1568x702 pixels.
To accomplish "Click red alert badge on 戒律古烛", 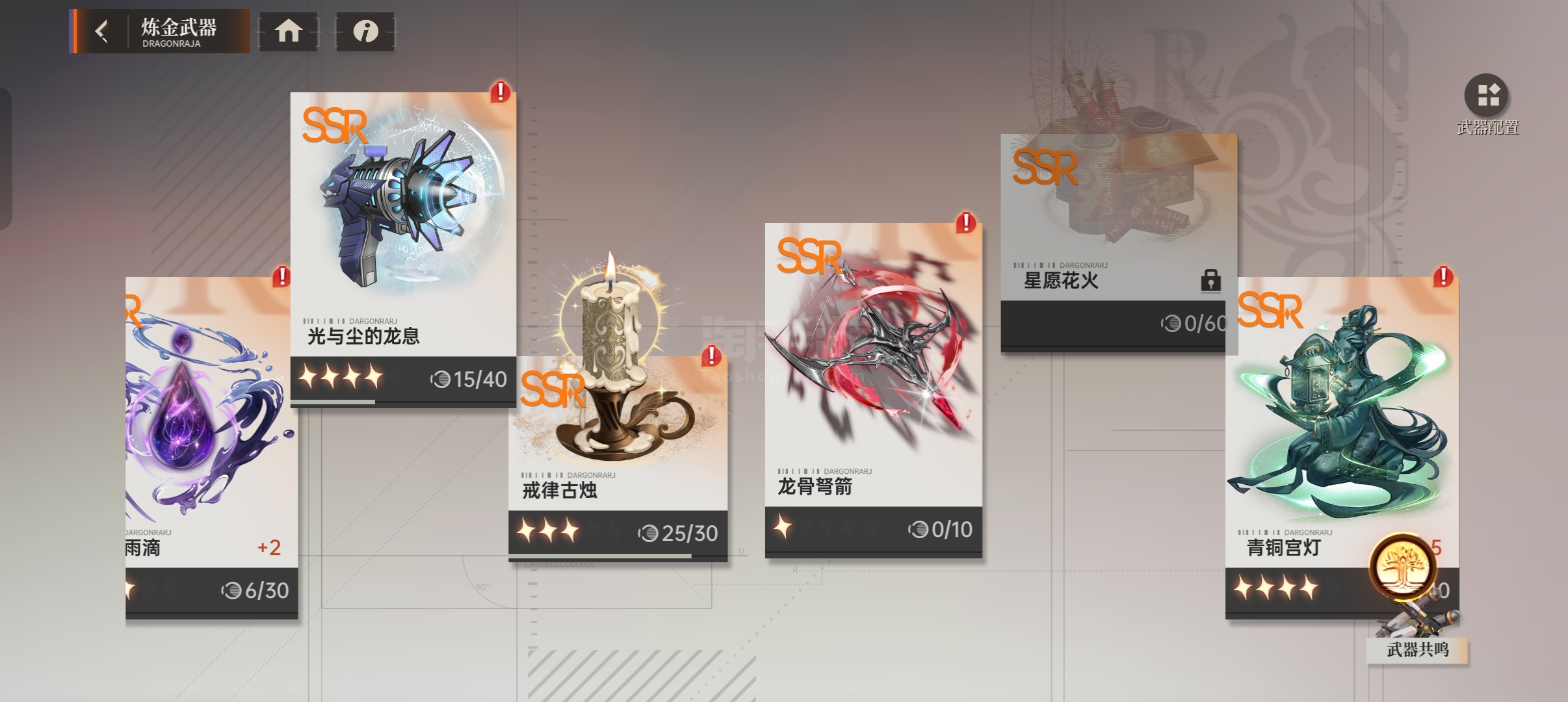I will coord(711,356).
